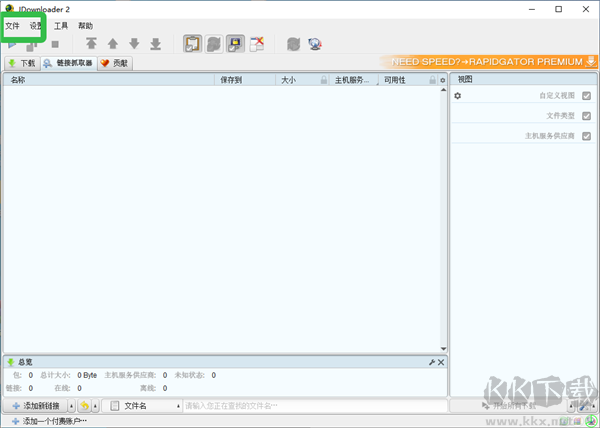Image resolution: width=600 pixels, height=428 pixels.
Task: Select the 链接抓取器 tab
Action: (x=69, y=63)
